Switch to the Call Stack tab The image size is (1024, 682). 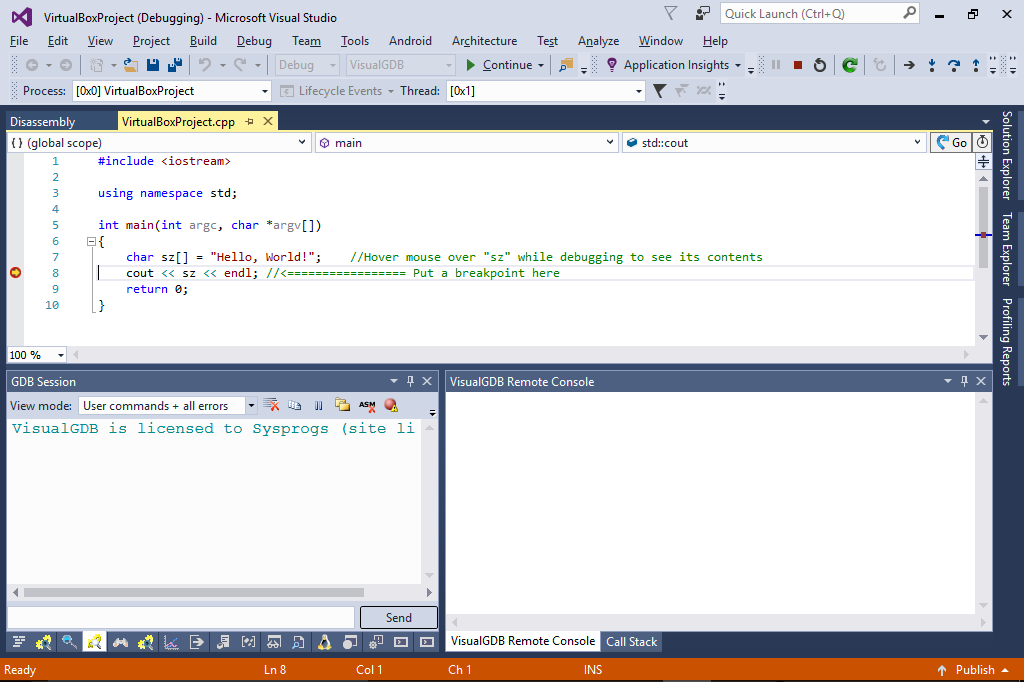point(631,642)
